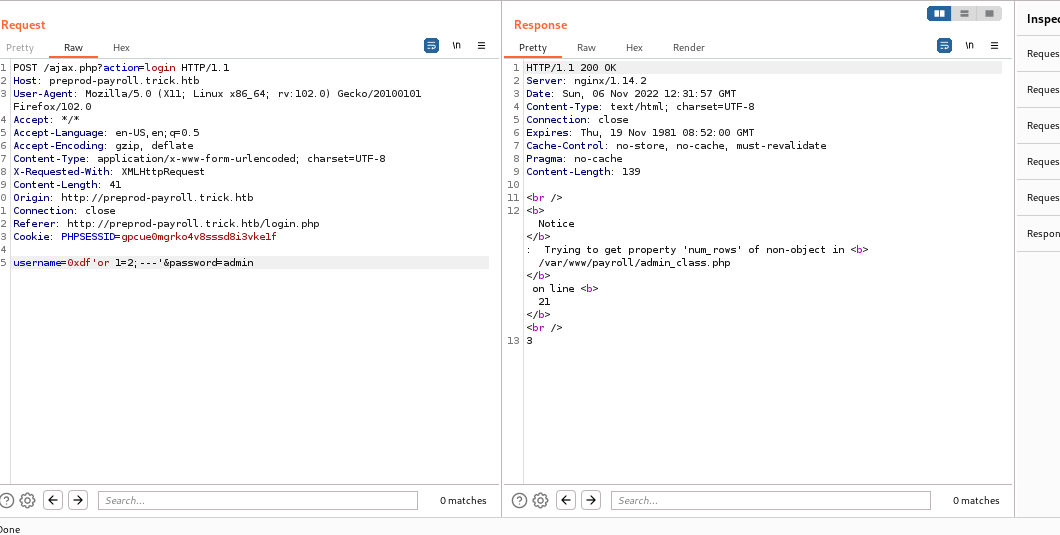This screenshot has width=1060, height=535.
Task: Toggle non-printable characters (\n) in Request panel
Action: (x=456, y=46)
